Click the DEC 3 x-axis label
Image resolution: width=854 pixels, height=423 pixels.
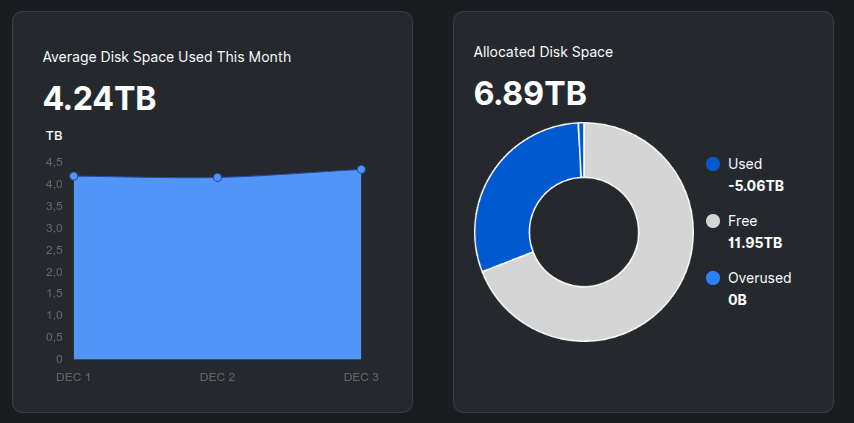click(x=361, y=377)
